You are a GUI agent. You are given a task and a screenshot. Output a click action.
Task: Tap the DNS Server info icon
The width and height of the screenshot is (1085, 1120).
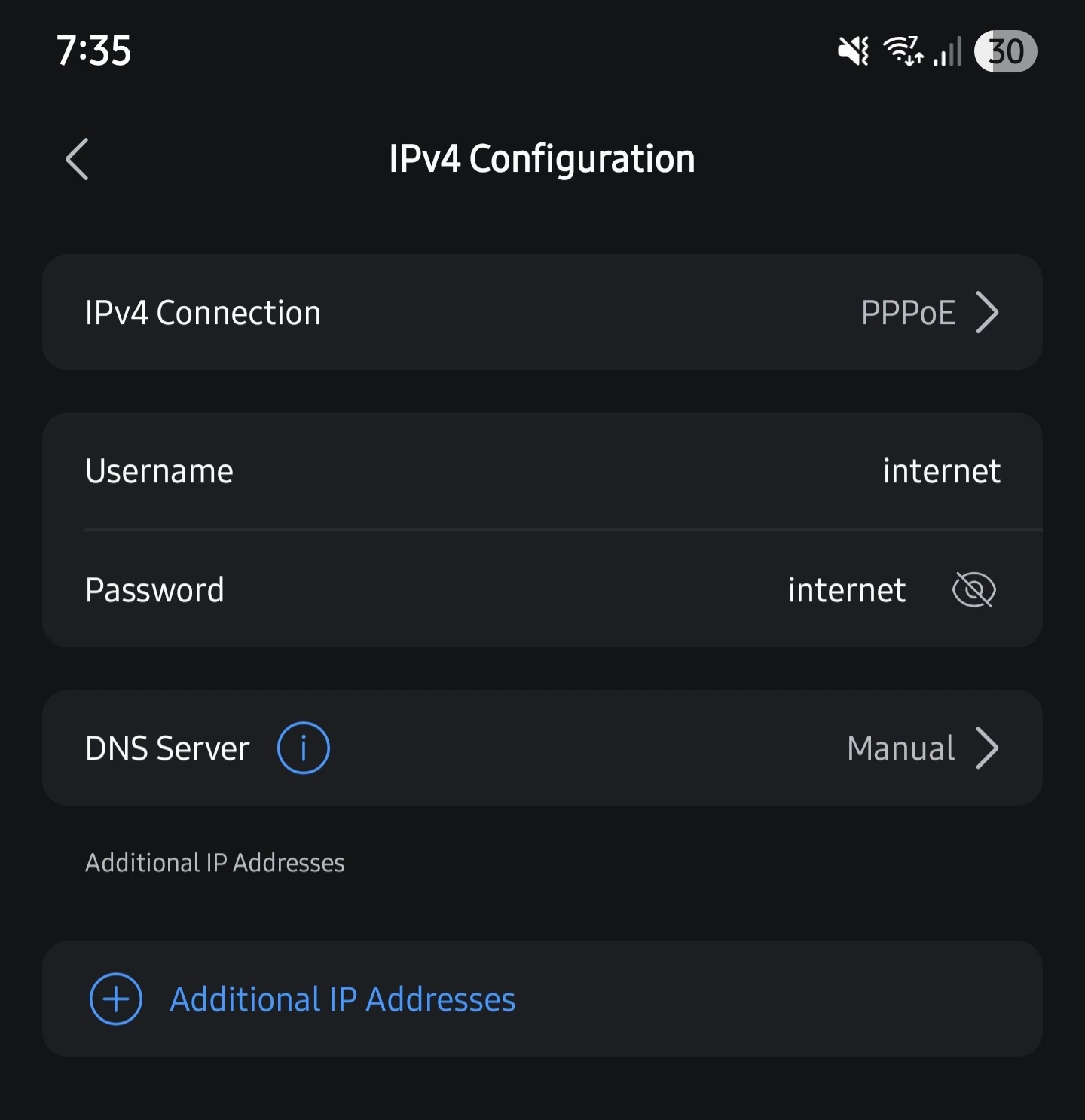303,748
